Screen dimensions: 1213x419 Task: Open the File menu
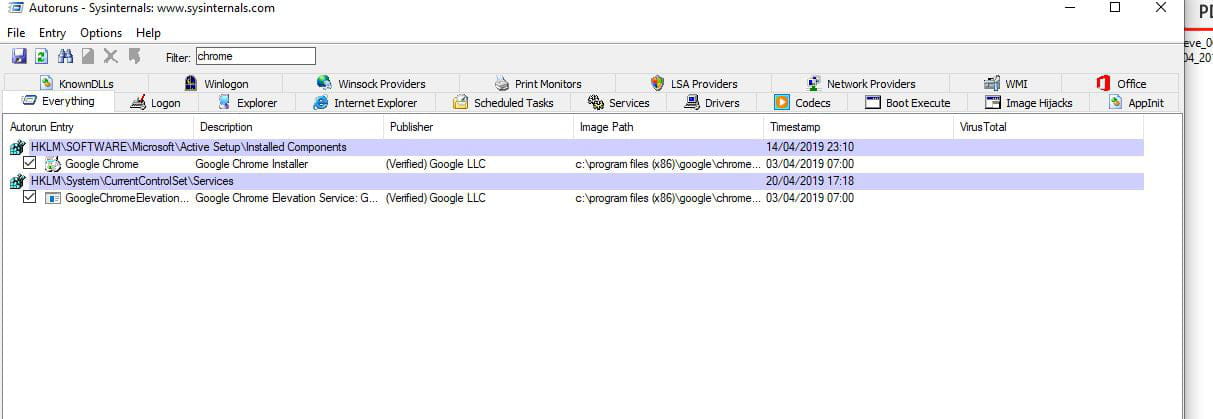(x=16, y=33)
